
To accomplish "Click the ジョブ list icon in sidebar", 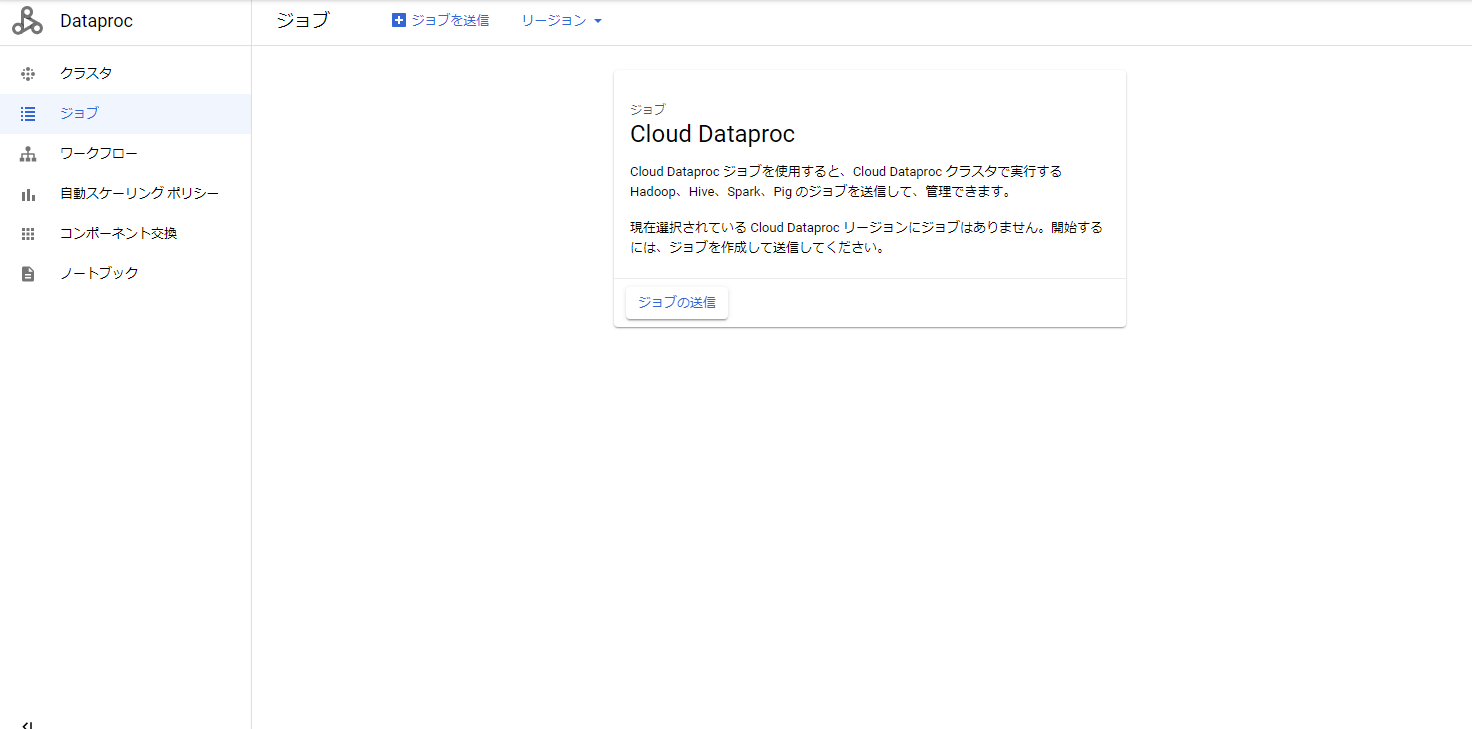I will 28,113.
